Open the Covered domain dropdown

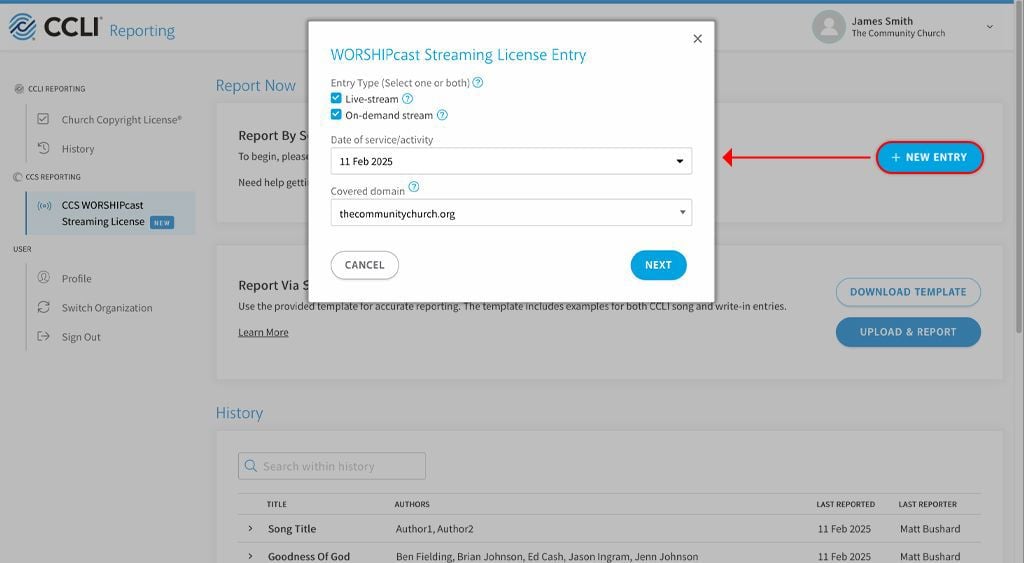[x=511, y=213]
